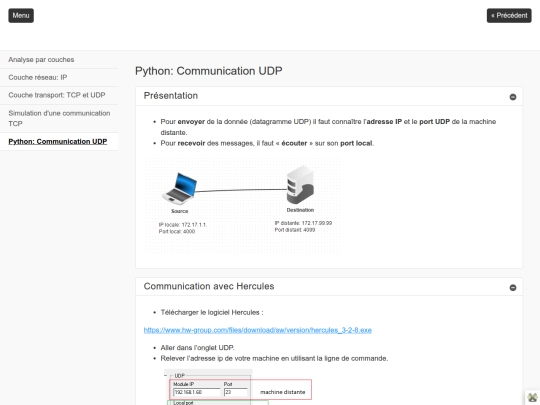Click 'Télécharger le logiciel Hercules' text
Screen dimensions: 540x405
coord(212,312)
